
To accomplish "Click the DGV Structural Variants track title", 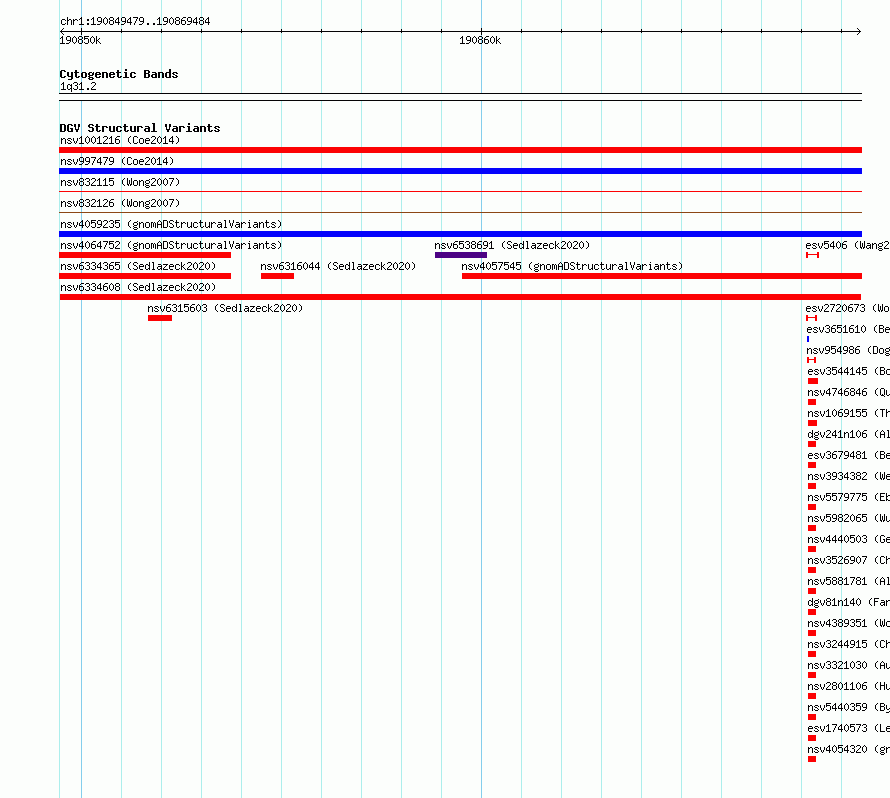I will (140, 128).
